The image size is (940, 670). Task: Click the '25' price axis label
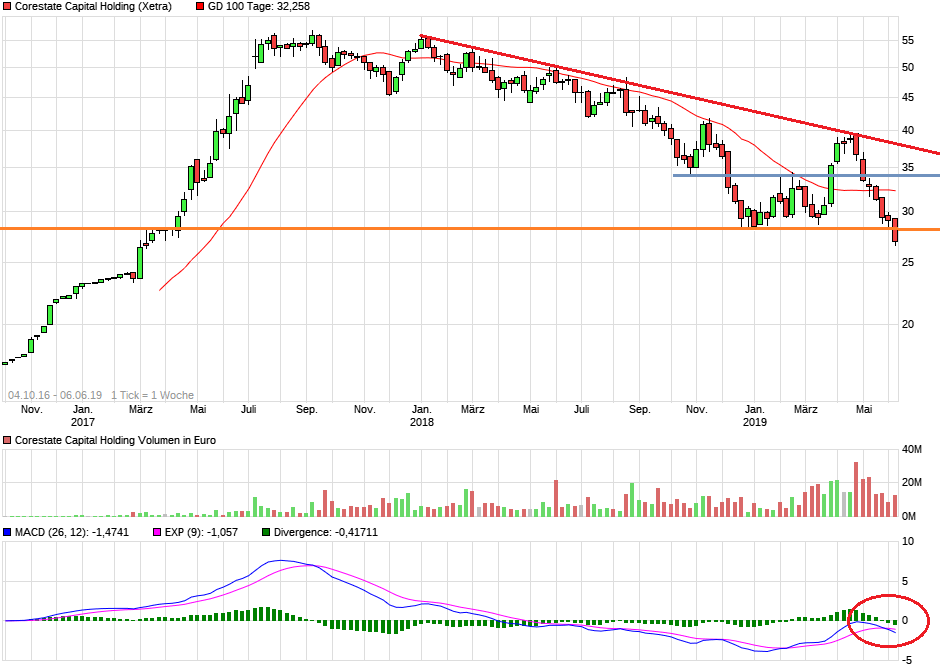coord(908,262)
